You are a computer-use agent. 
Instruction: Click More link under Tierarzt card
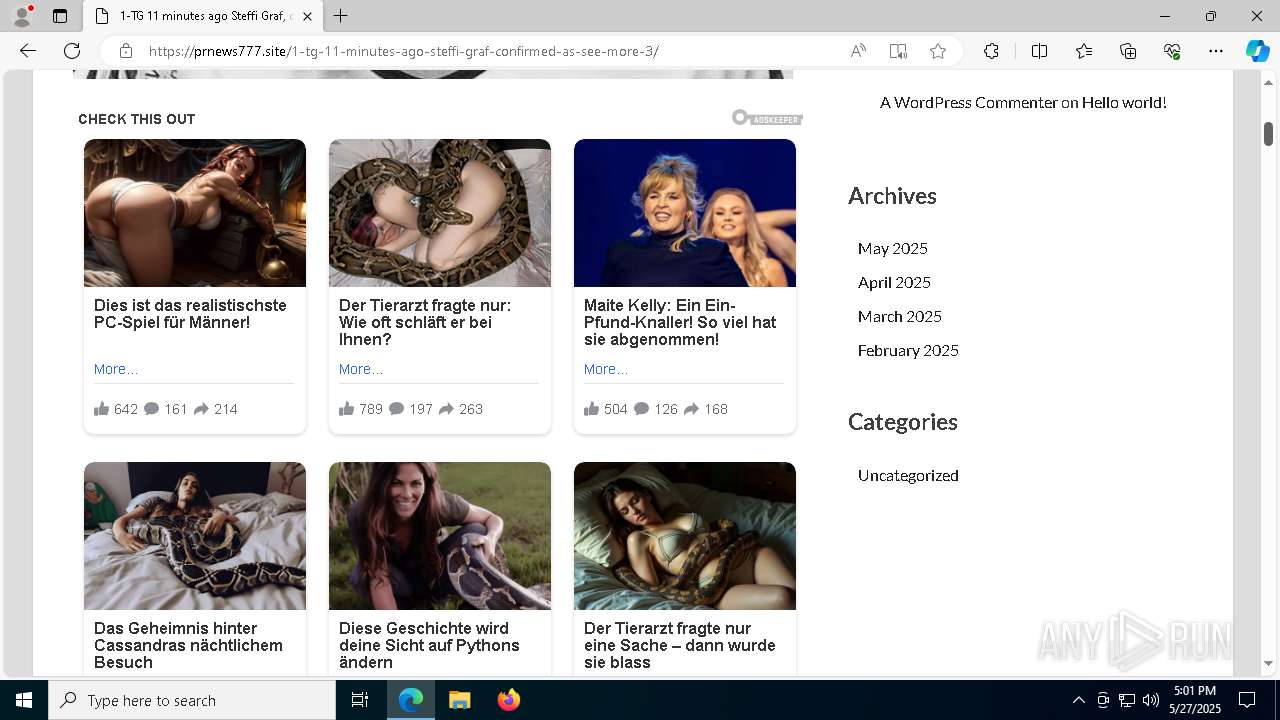[x=361, y=369]
